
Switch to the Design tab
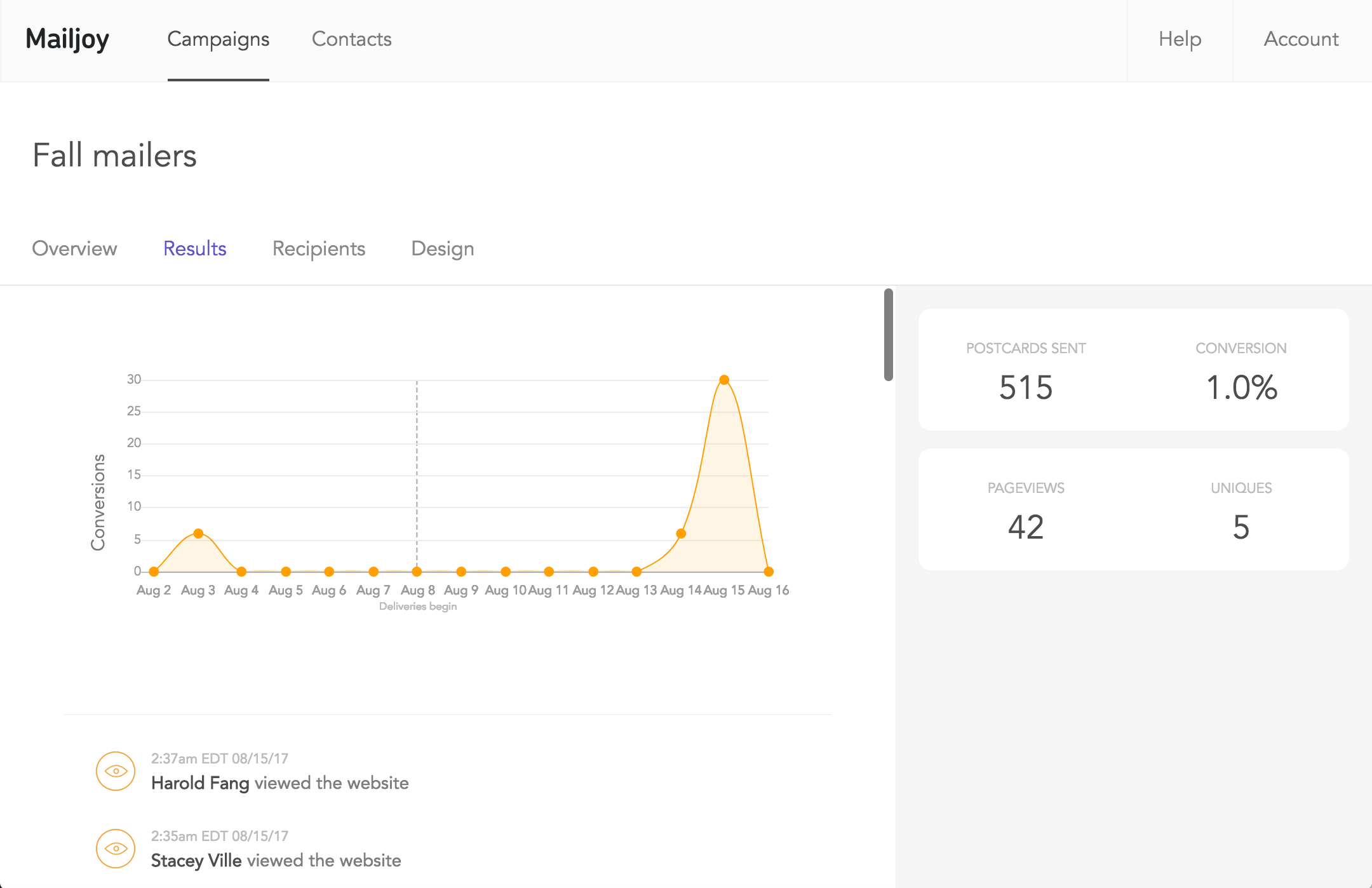442,248
